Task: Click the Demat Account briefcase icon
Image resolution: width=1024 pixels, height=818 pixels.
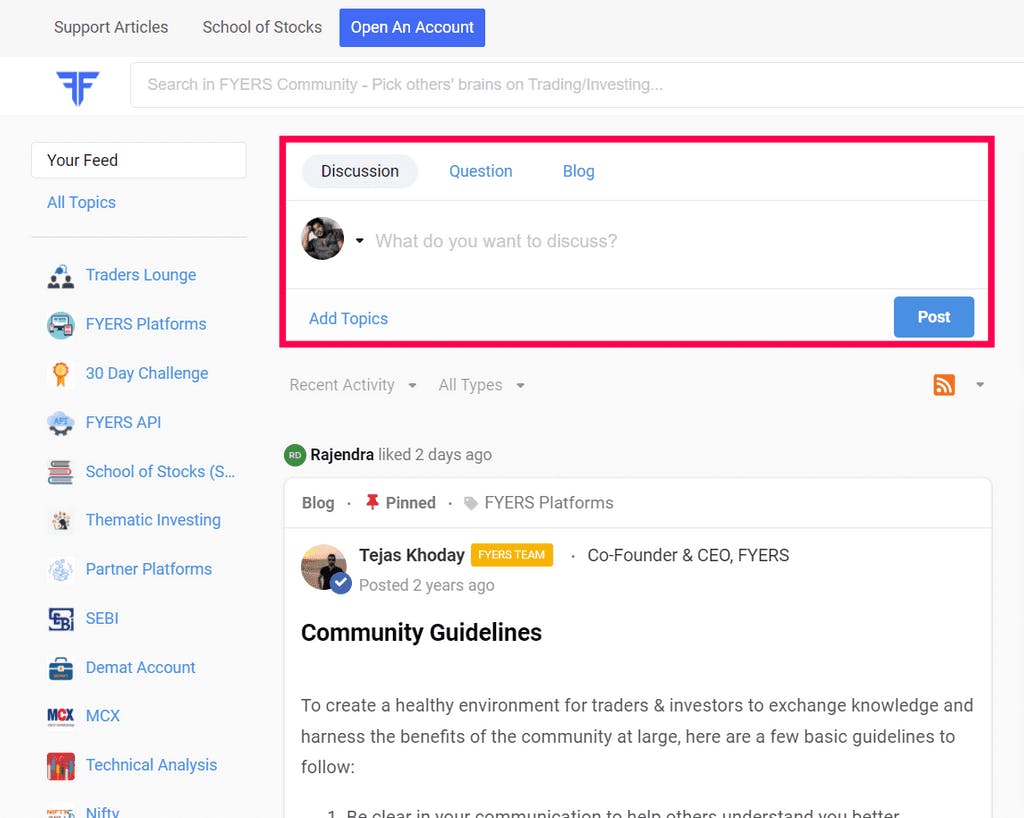Action: [x=61, y=668]
